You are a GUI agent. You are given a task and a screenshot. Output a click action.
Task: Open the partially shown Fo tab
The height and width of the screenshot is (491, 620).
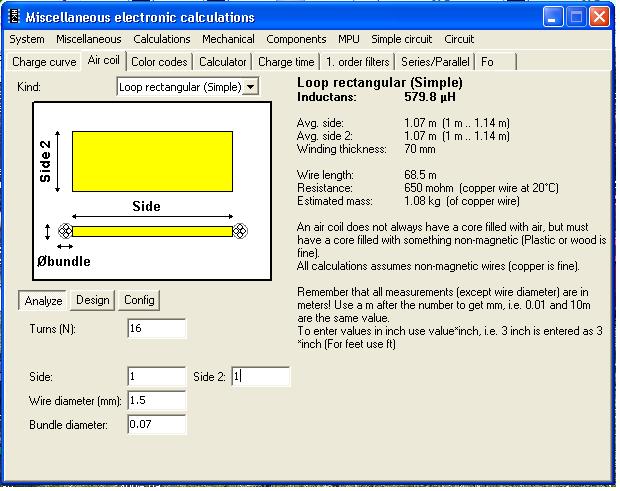point(495,62)
